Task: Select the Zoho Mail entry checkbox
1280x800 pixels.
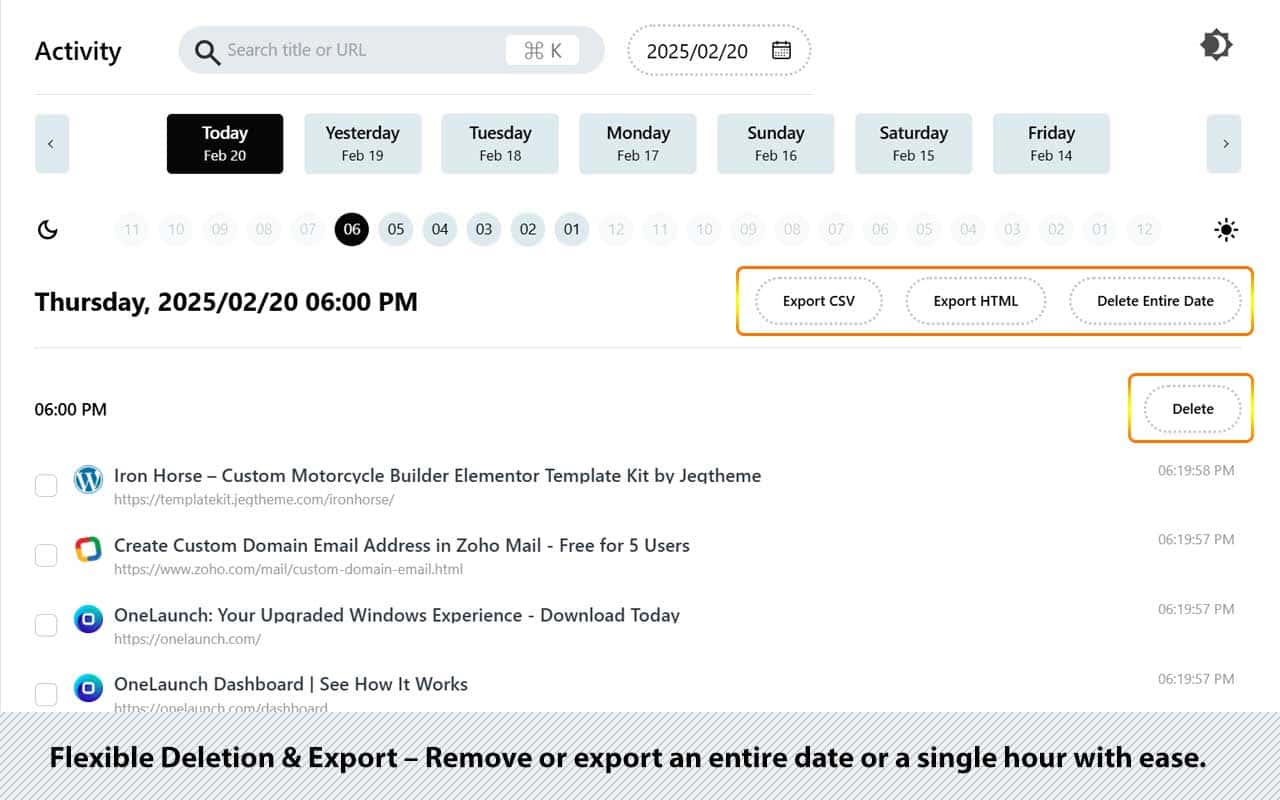Action: [46, 555]
